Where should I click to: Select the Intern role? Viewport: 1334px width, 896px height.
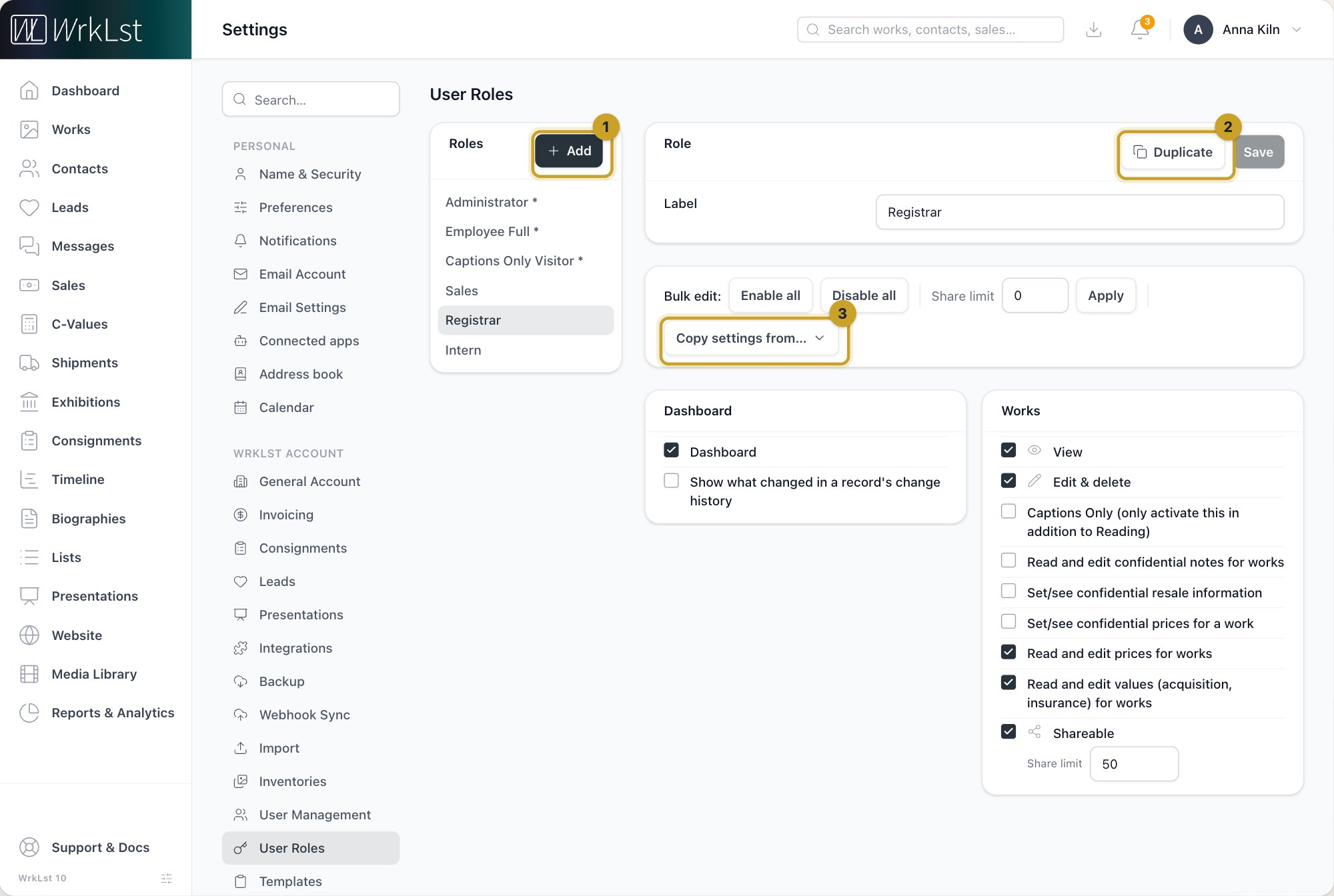click(526, 350)
